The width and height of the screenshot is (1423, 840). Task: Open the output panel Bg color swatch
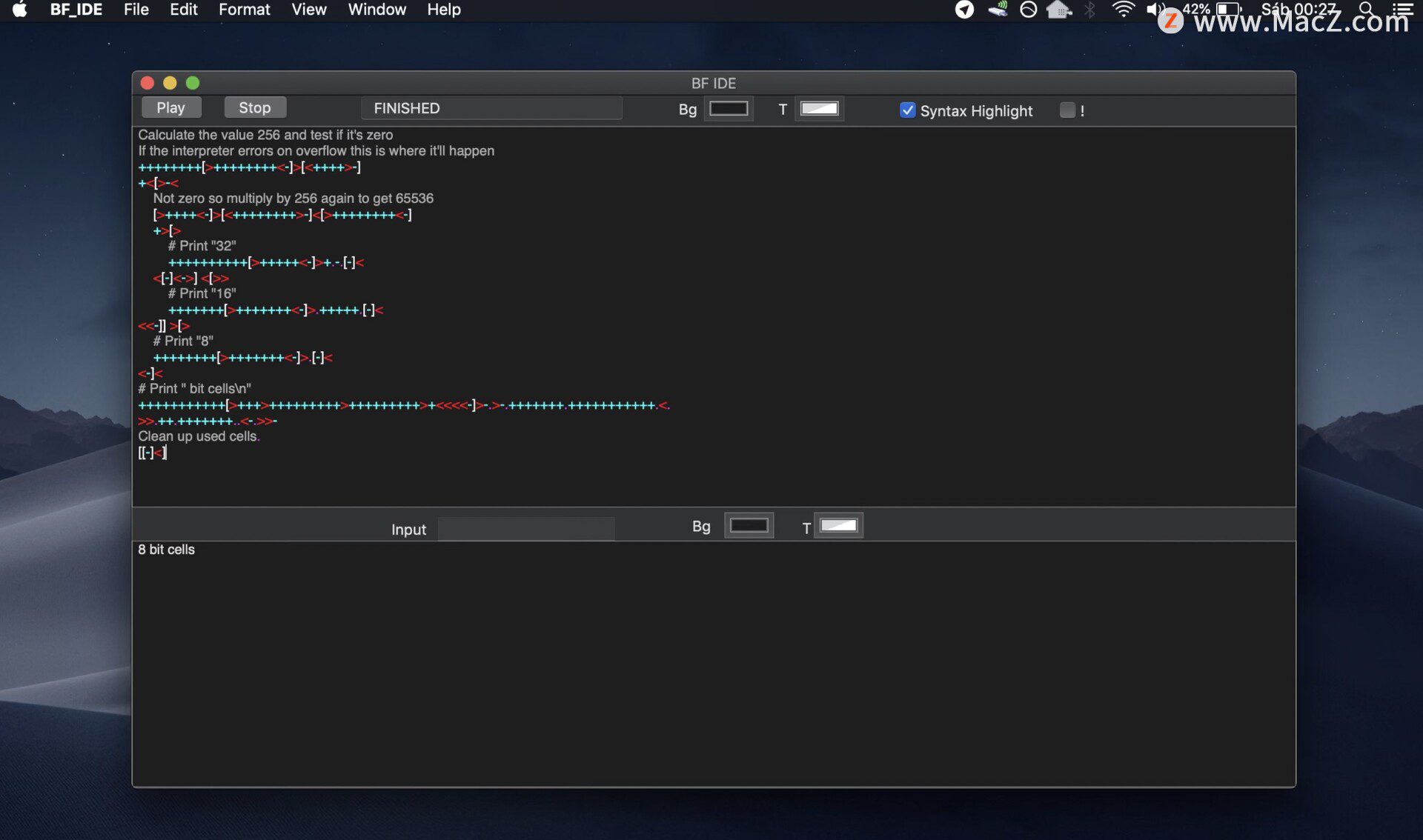(x=749, y=525)
